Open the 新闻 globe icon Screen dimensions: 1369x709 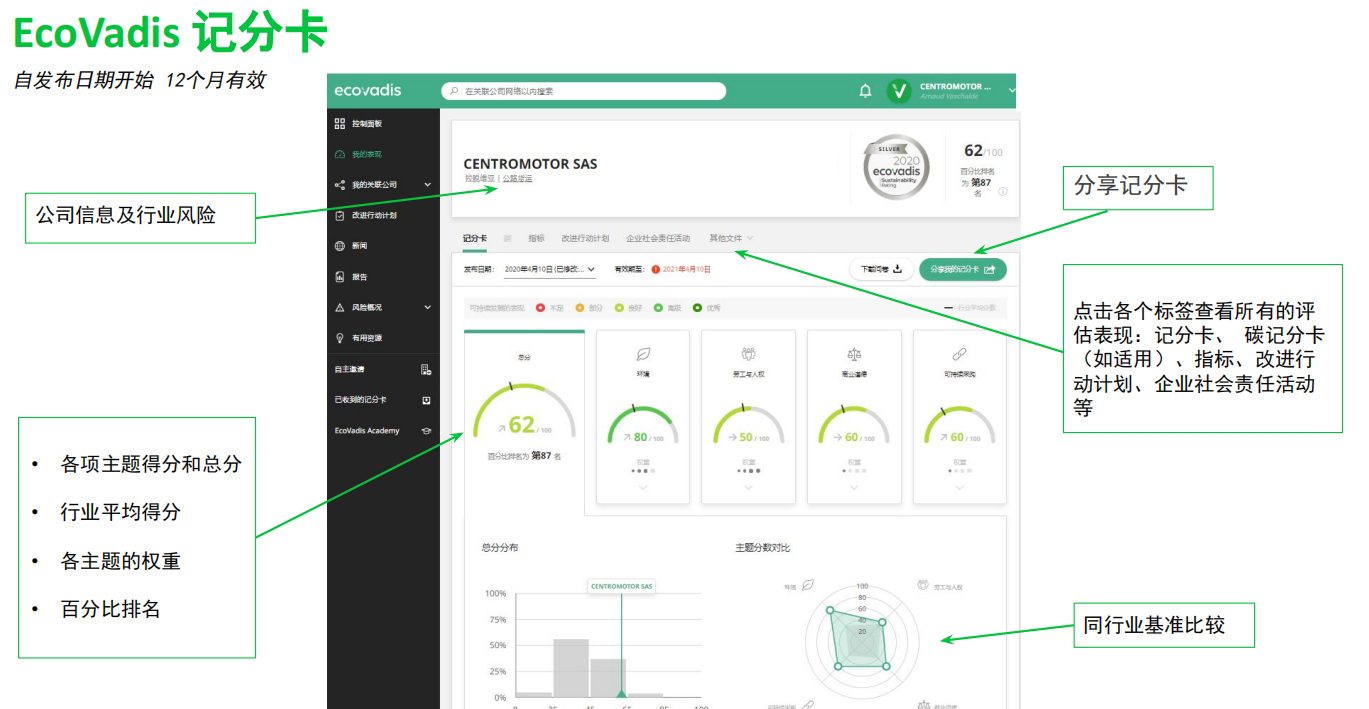coord(340,245)
